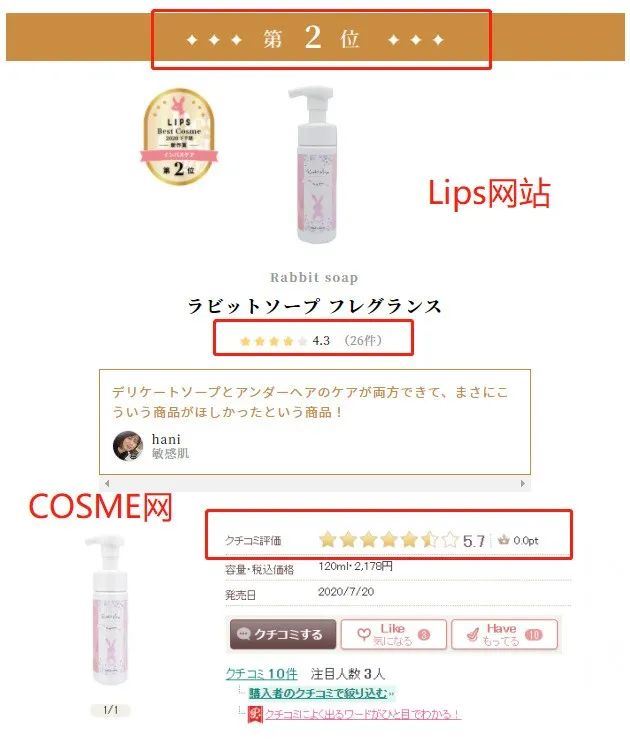The height and width of the screenshot is (742, 630).
Task: Click the speech bubble icon on クチコミする
Action: [243, 634]
